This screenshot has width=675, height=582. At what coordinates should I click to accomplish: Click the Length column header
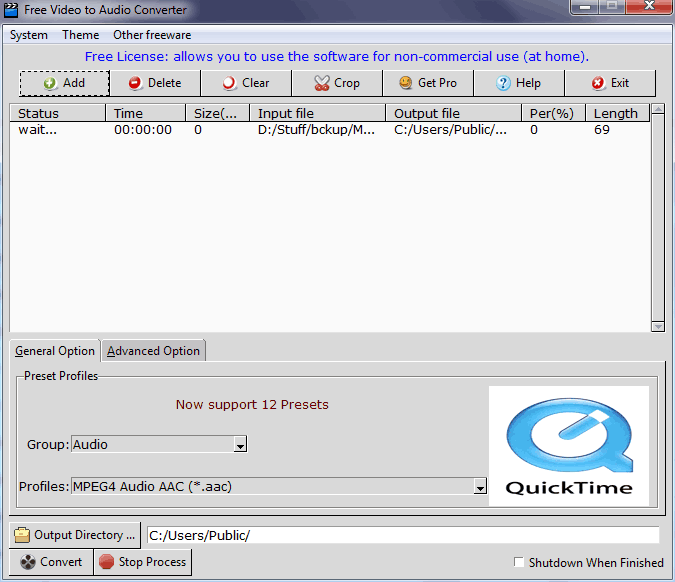[617, 113]
